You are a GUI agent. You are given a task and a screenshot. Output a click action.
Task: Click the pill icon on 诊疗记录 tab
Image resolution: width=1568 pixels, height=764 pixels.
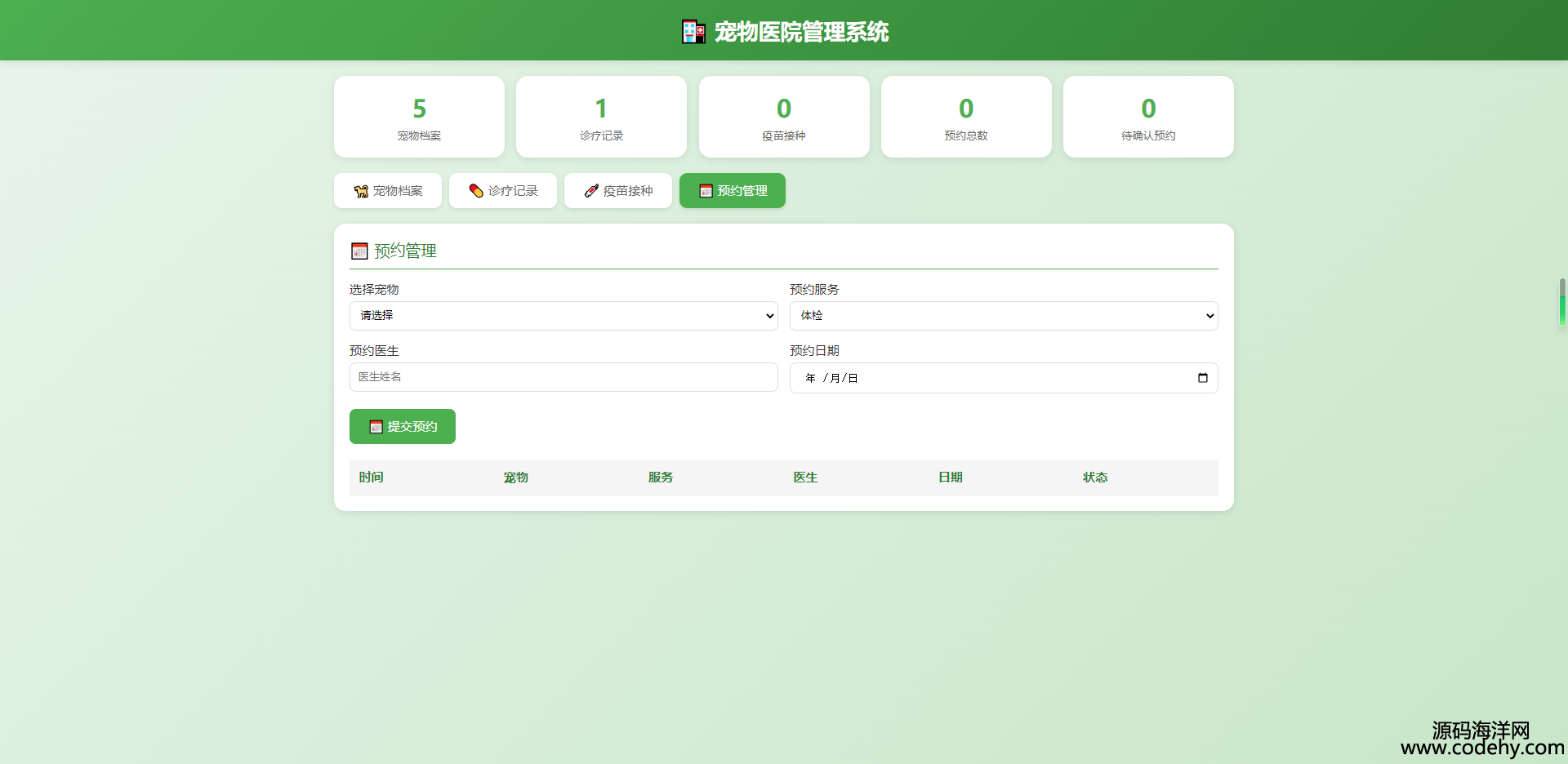coord(476,191)
